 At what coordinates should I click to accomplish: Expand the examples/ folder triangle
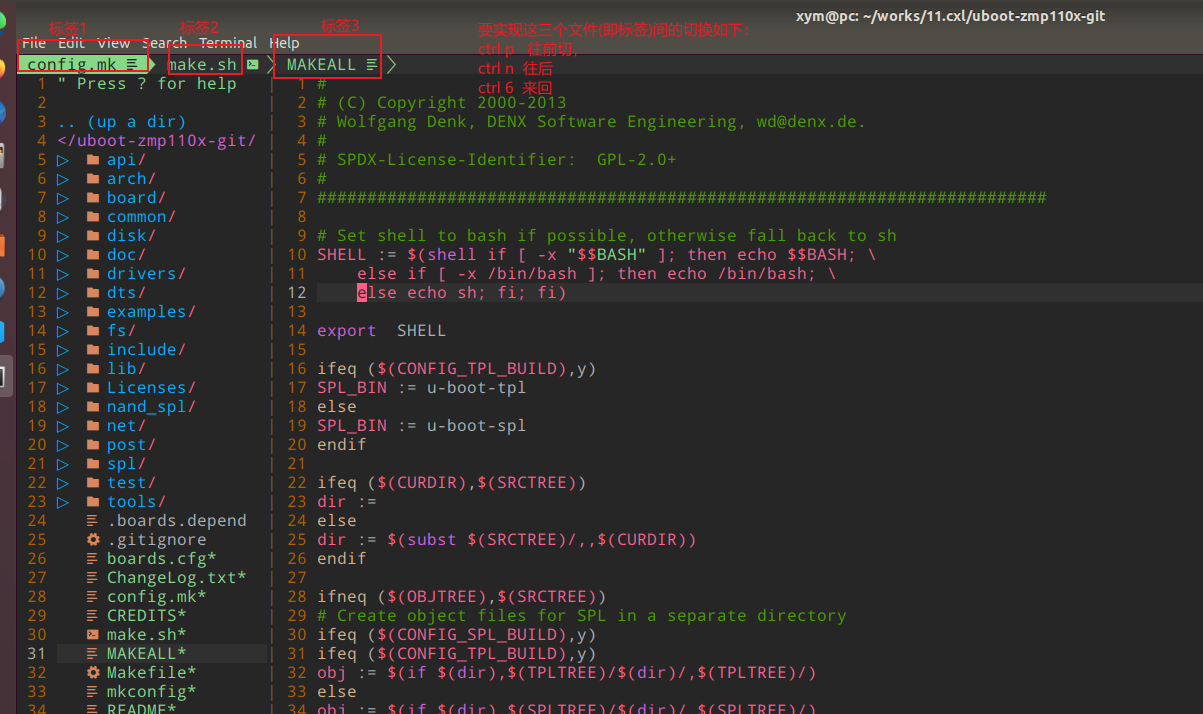(63, 312)
